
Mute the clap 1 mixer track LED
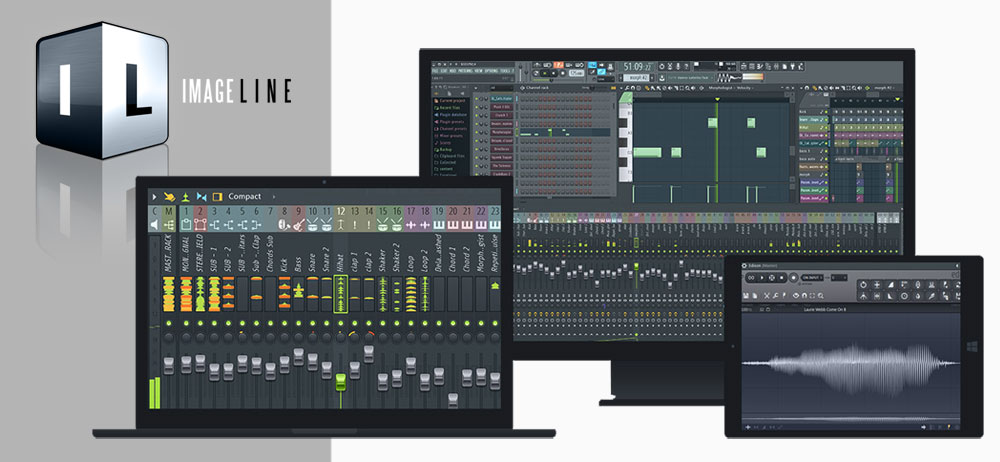point(355,323)
